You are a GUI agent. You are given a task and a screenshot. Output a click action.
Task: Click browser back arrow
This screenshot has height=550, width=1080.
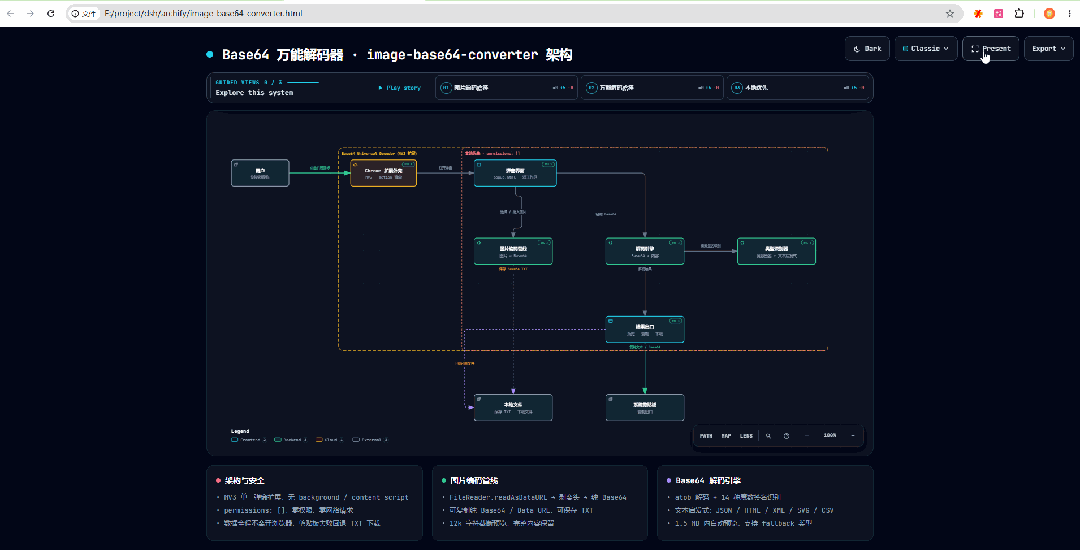[10, 13]
